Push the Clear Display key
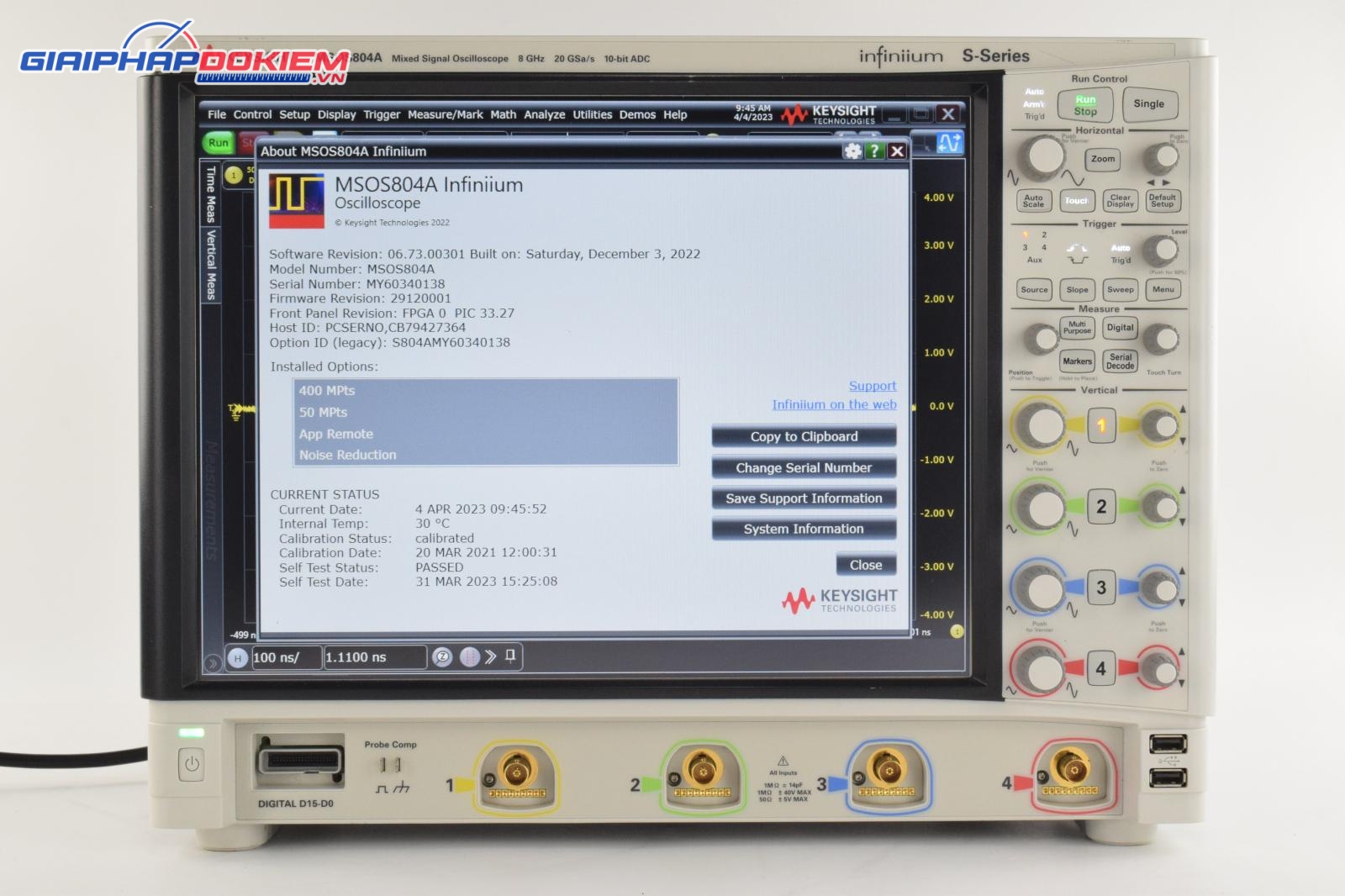 click(x=1120, y=201)
